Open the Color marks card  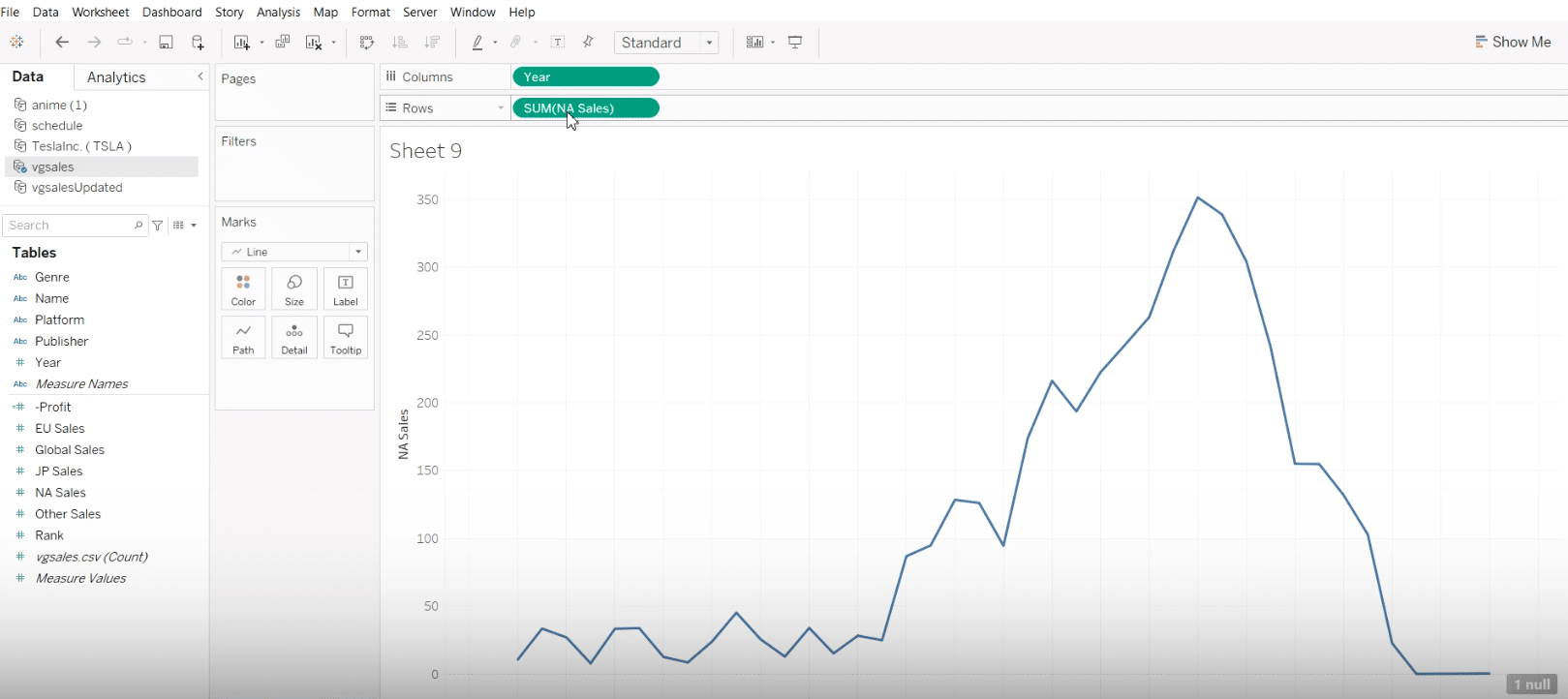(x=243, y=289)
